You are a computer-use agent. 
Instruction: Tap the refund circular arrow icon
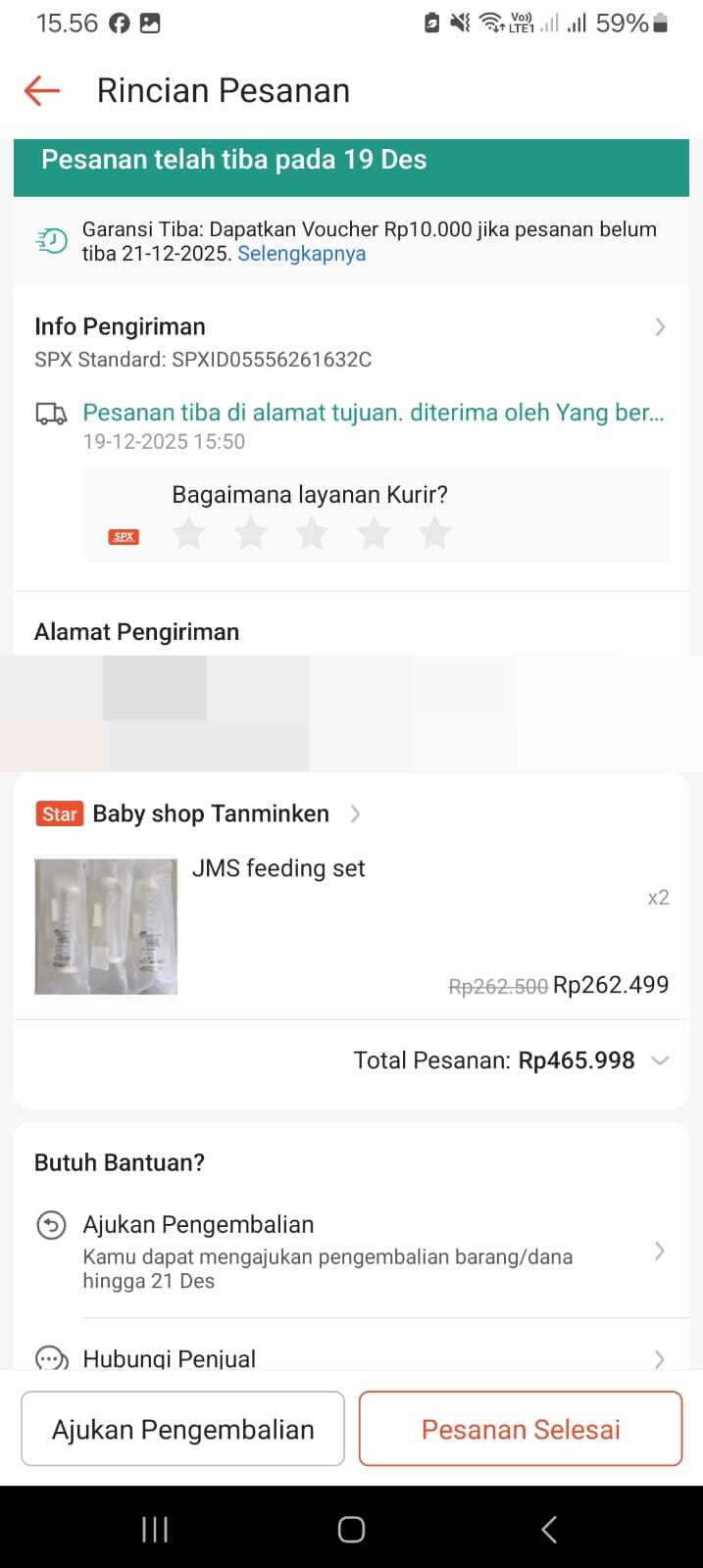[x=51, y=1225]
